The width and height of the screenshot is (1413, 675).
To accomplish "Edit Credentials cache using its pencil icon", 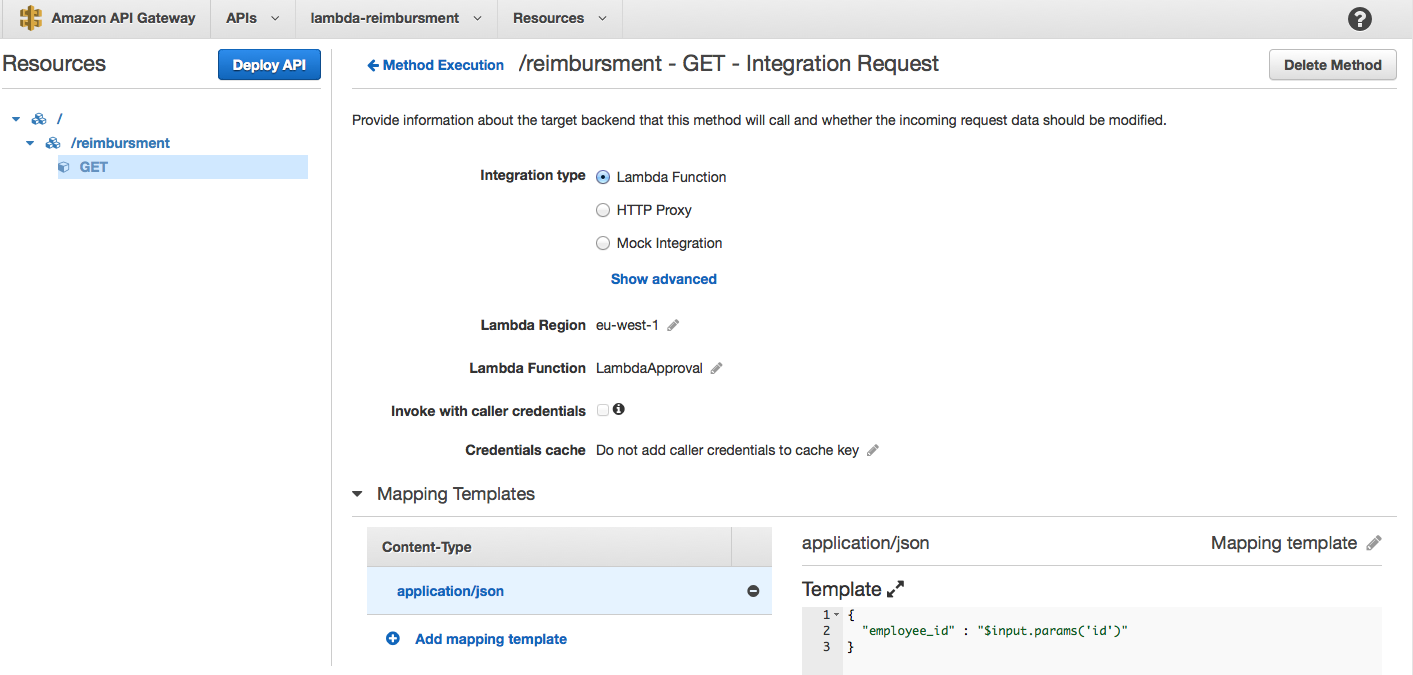I will click(x=871, y=449).
